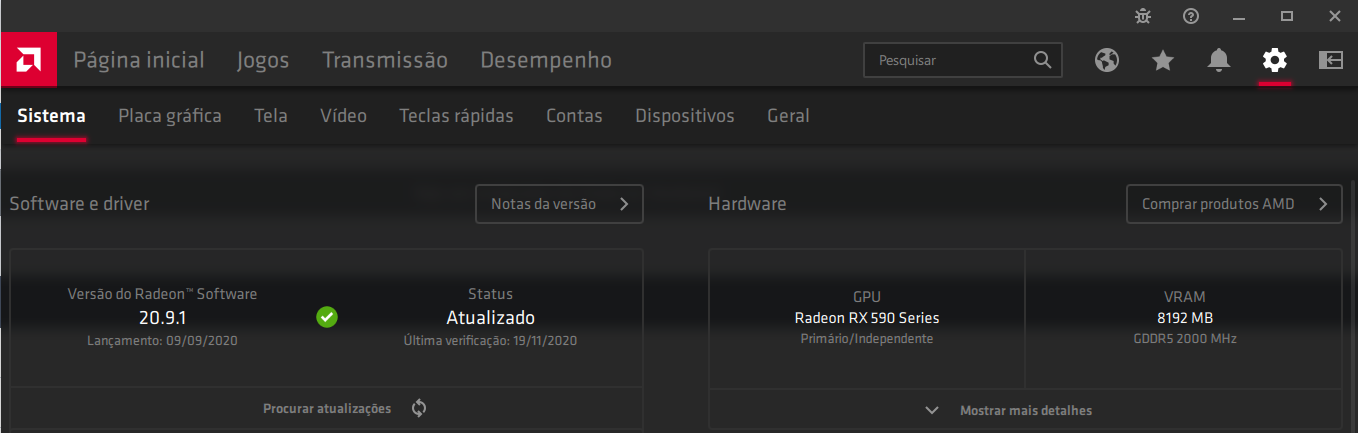Open Comprar produtos AMD button
This screenshot has width=1358, height=433.
click(x=1234, y=204)
